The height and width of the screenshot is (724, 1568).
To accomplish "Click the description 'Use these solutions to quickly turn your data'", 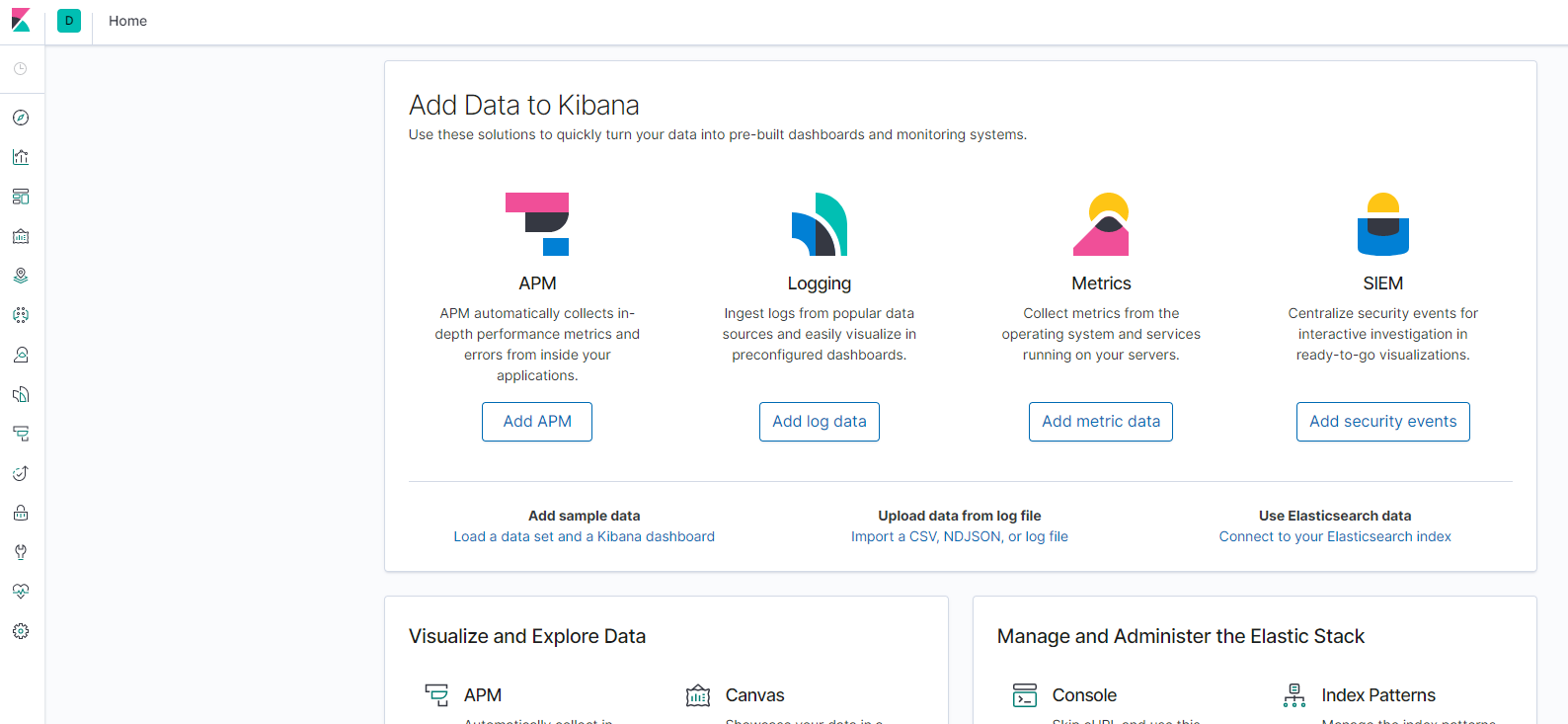I will click(718, 134).
